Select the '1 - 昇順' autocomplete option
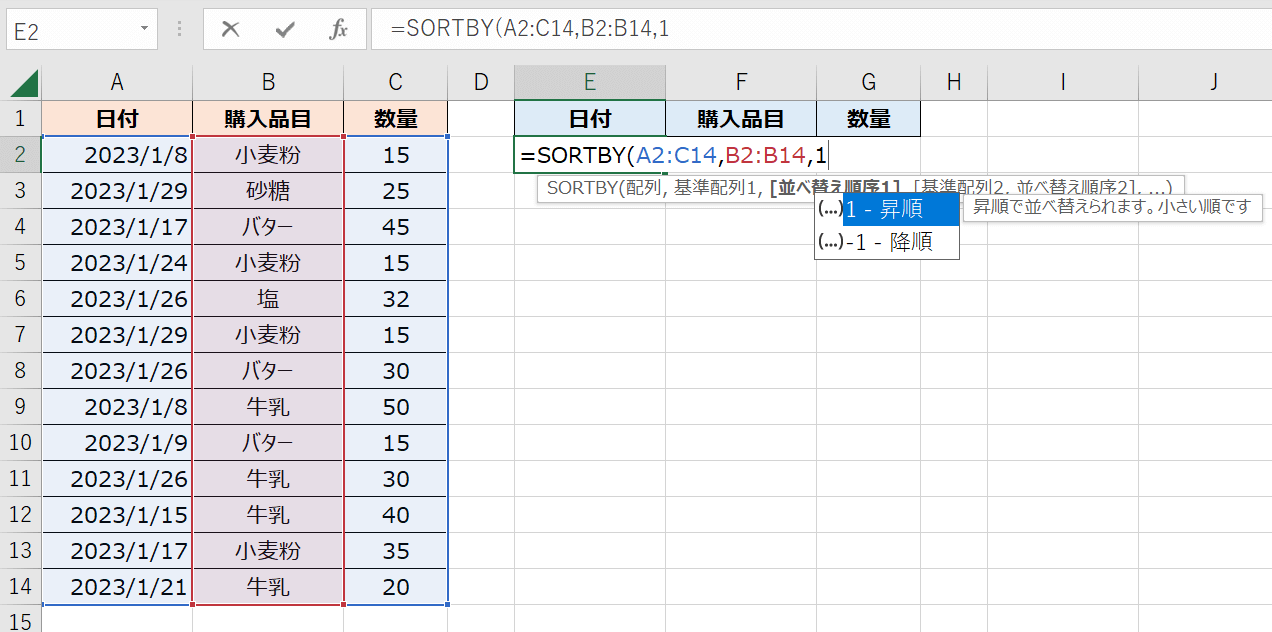Viewport: 1272px width, 632px height. [x=884, y=209]
